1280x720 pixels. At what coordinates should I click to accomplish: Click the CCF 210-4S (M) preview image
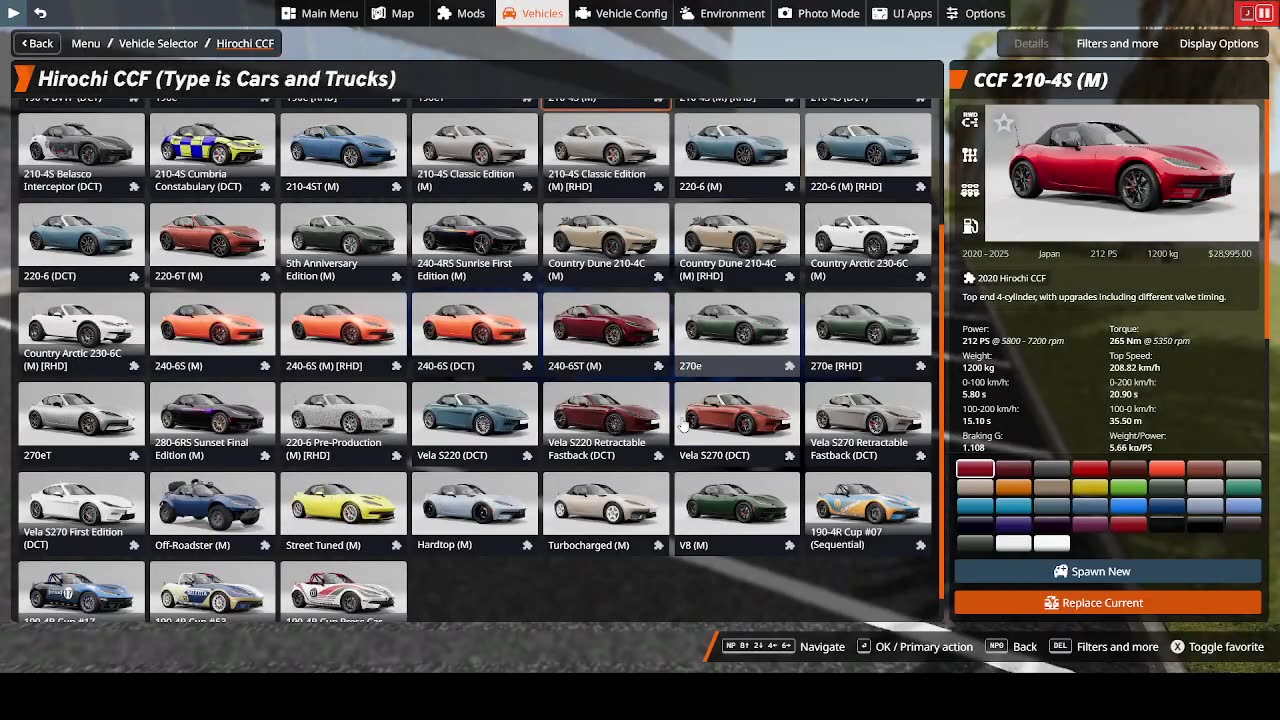(x=1122, y=173)
